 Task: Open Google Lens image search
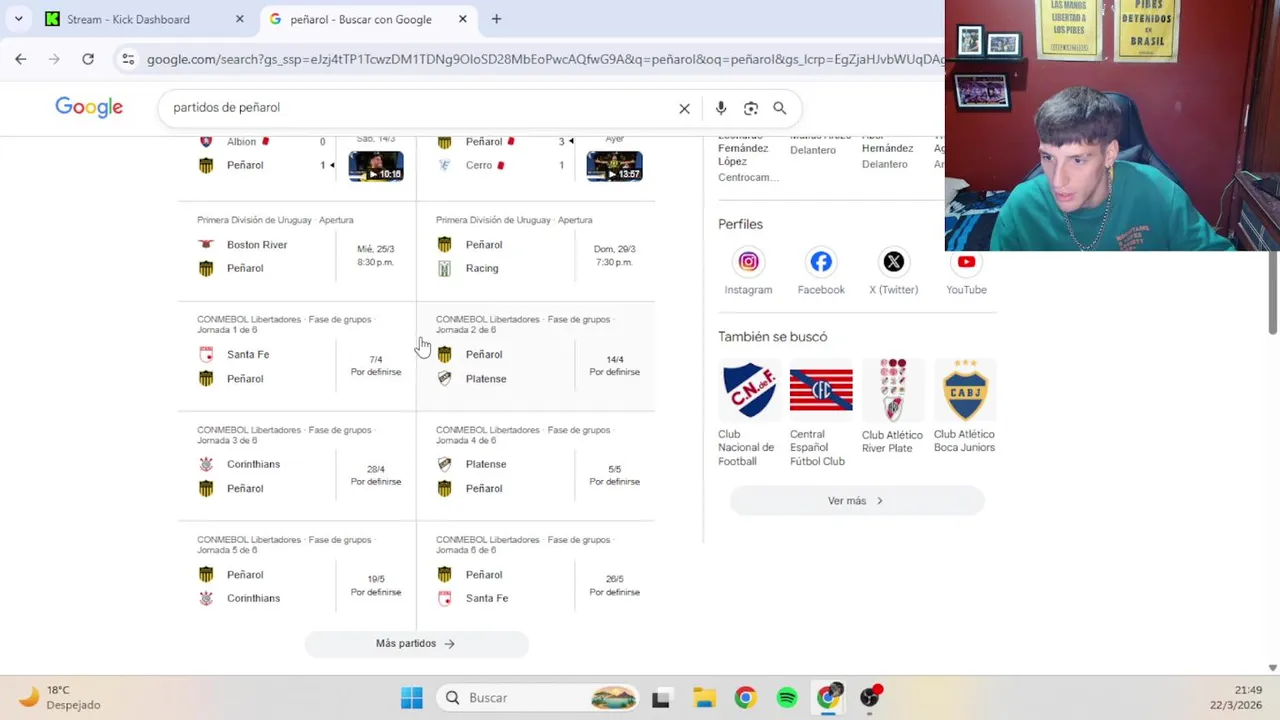[x=751, y=108]
